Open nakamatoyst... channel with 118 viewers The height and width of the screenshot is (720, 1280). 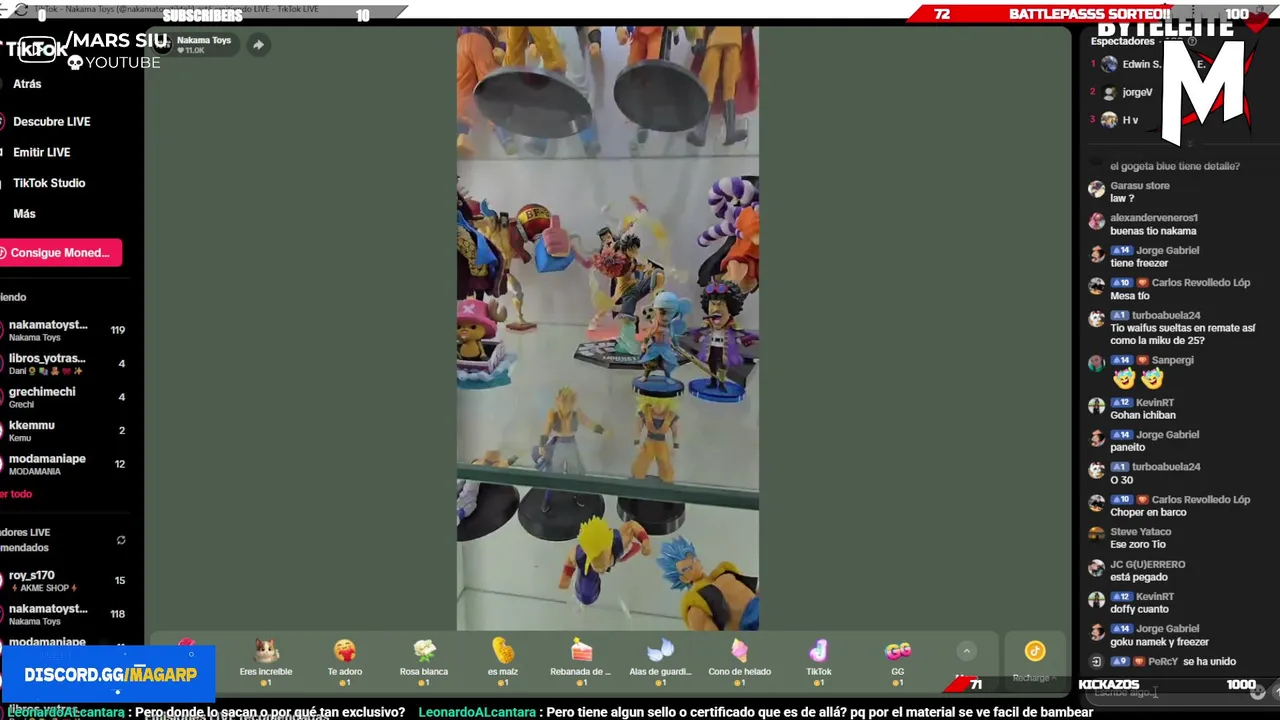pyautogui.click(x=65, y=614)
